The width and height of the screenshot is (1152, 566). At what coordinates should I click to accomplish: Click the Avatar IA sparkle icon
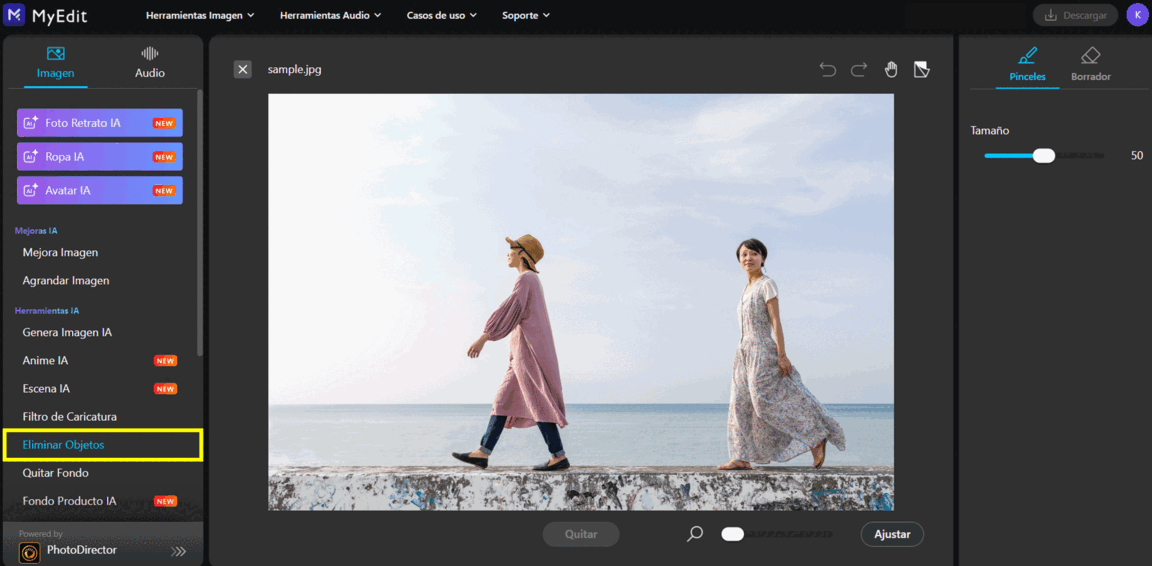pyautogui.click(x=31, y=190)
